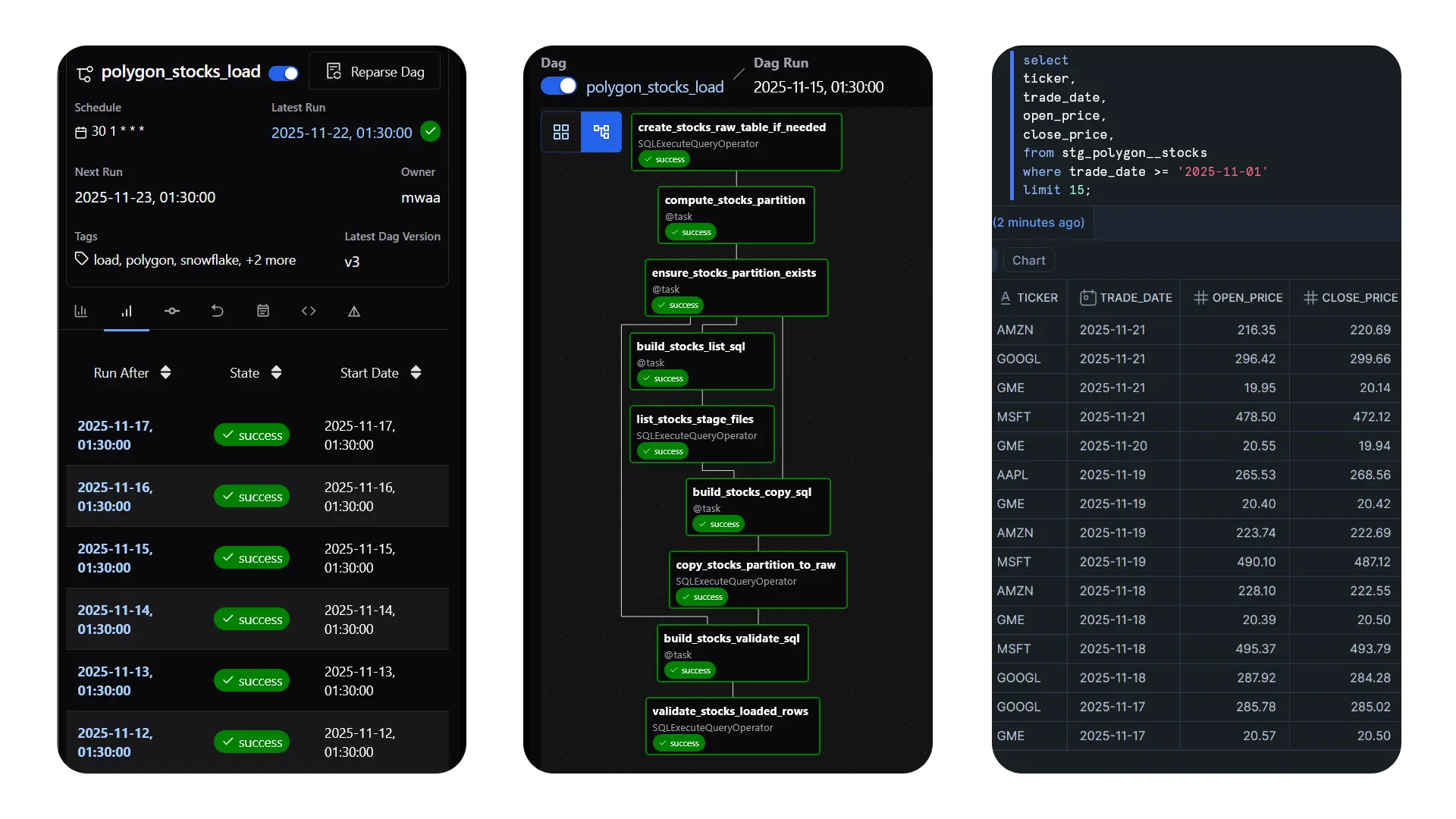Select the create_stocks_raw_table_if_needed task node

(735, 143)
